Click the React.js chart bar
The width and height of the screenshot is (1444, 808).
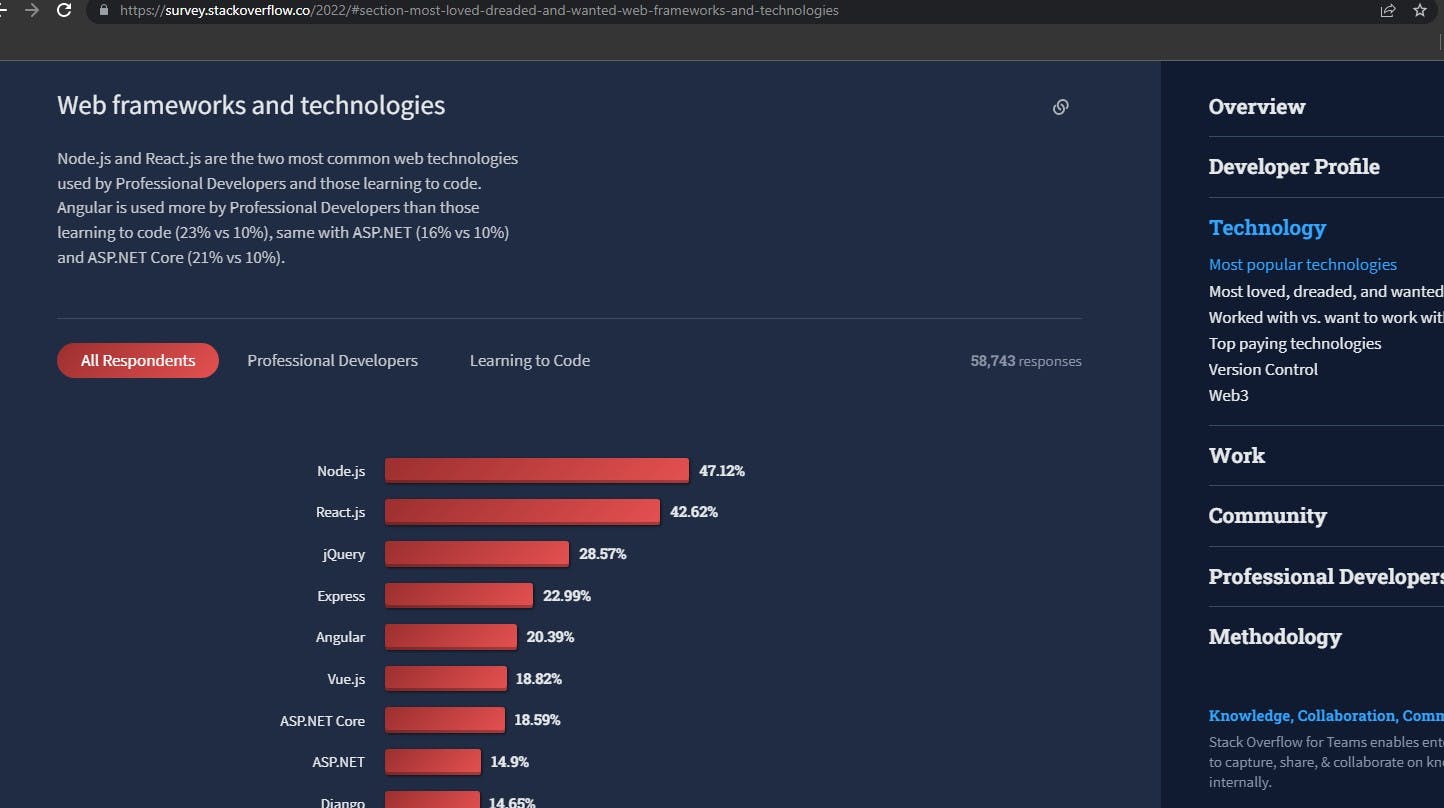pos(523,512)
